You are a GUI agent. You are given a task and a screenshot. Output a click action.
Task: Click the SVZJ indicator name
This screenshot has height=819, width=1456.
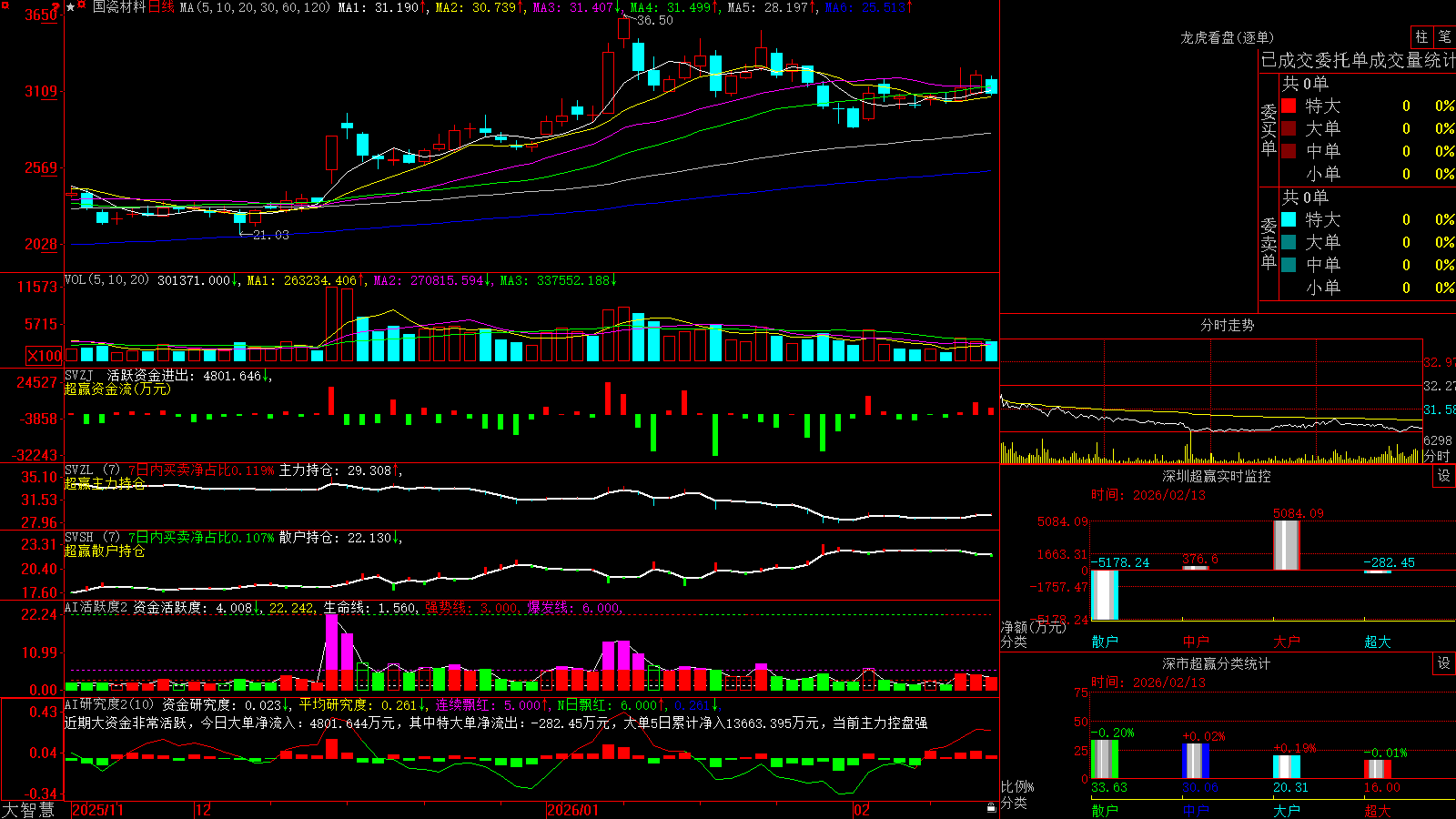point(79,375)
